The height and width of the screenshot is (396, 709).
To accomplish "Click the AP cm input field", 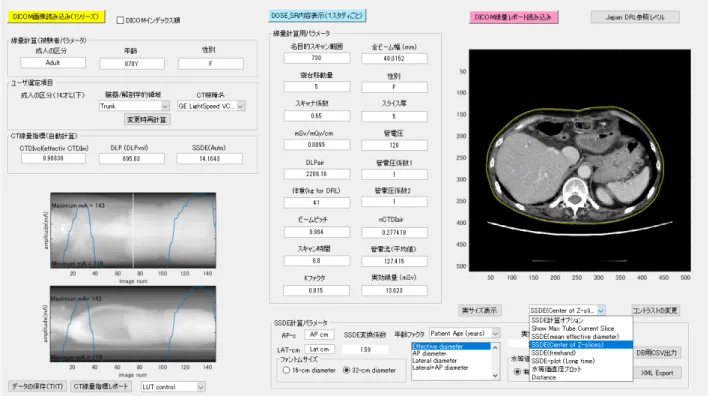I will click(x=319, y=335).
